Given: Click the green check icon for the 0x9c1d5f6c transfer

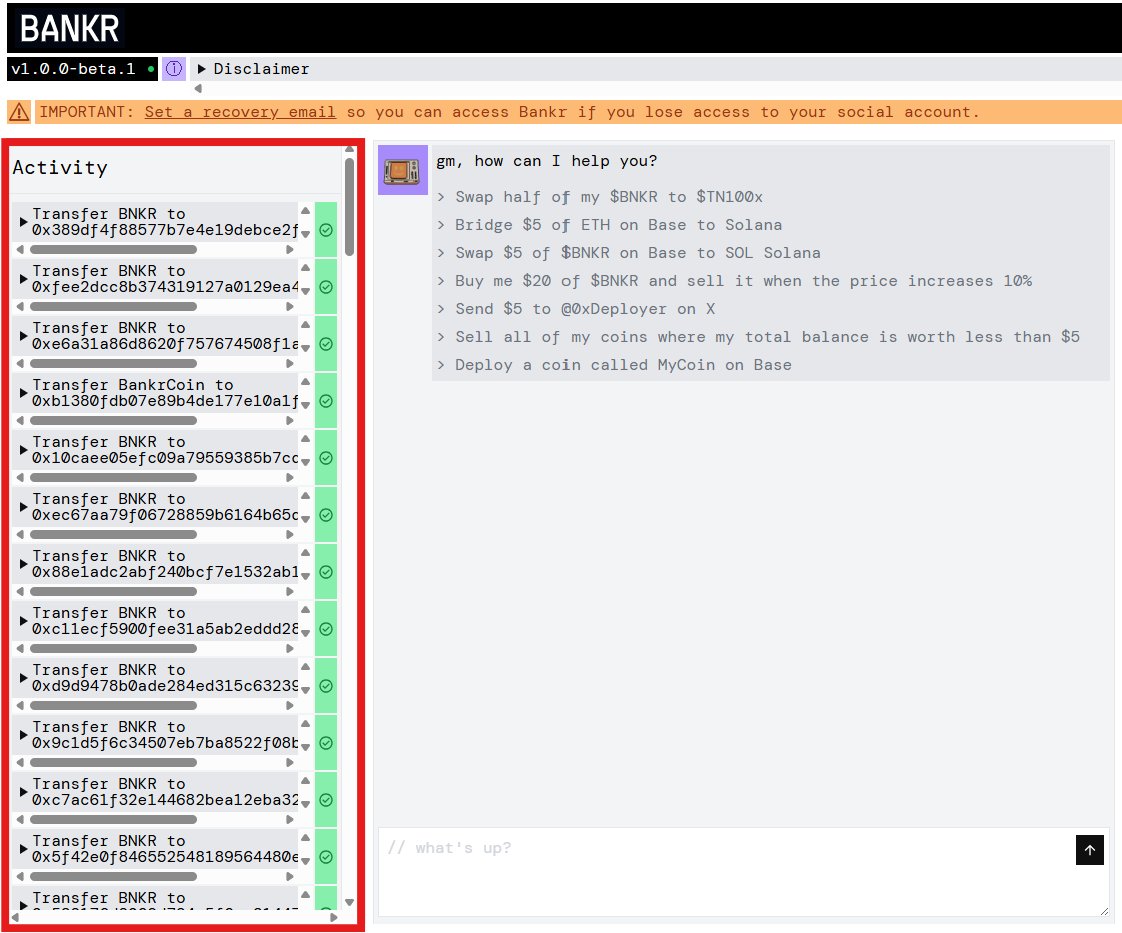Looking at the screenshot, I should pyautogui.click(x=326, y=743).
